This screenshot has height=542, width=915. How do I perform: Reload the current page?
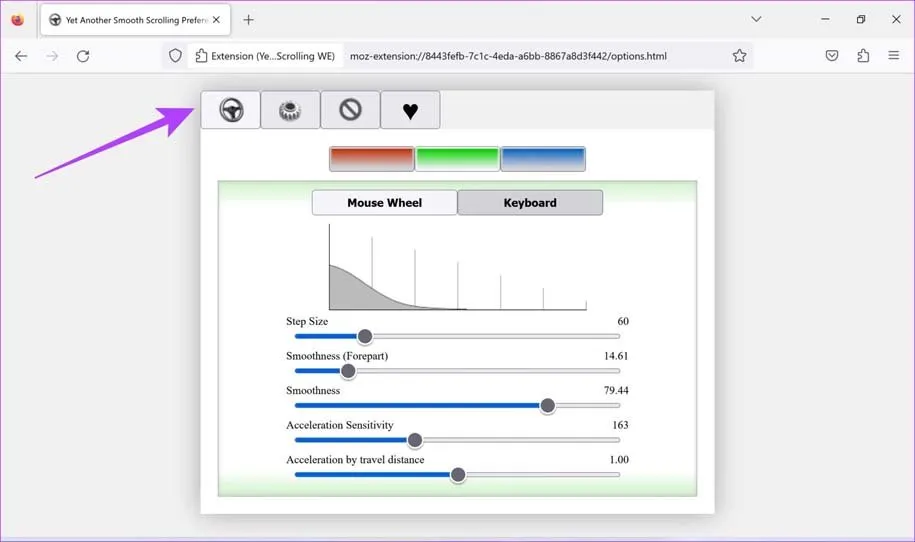[83, 56]
